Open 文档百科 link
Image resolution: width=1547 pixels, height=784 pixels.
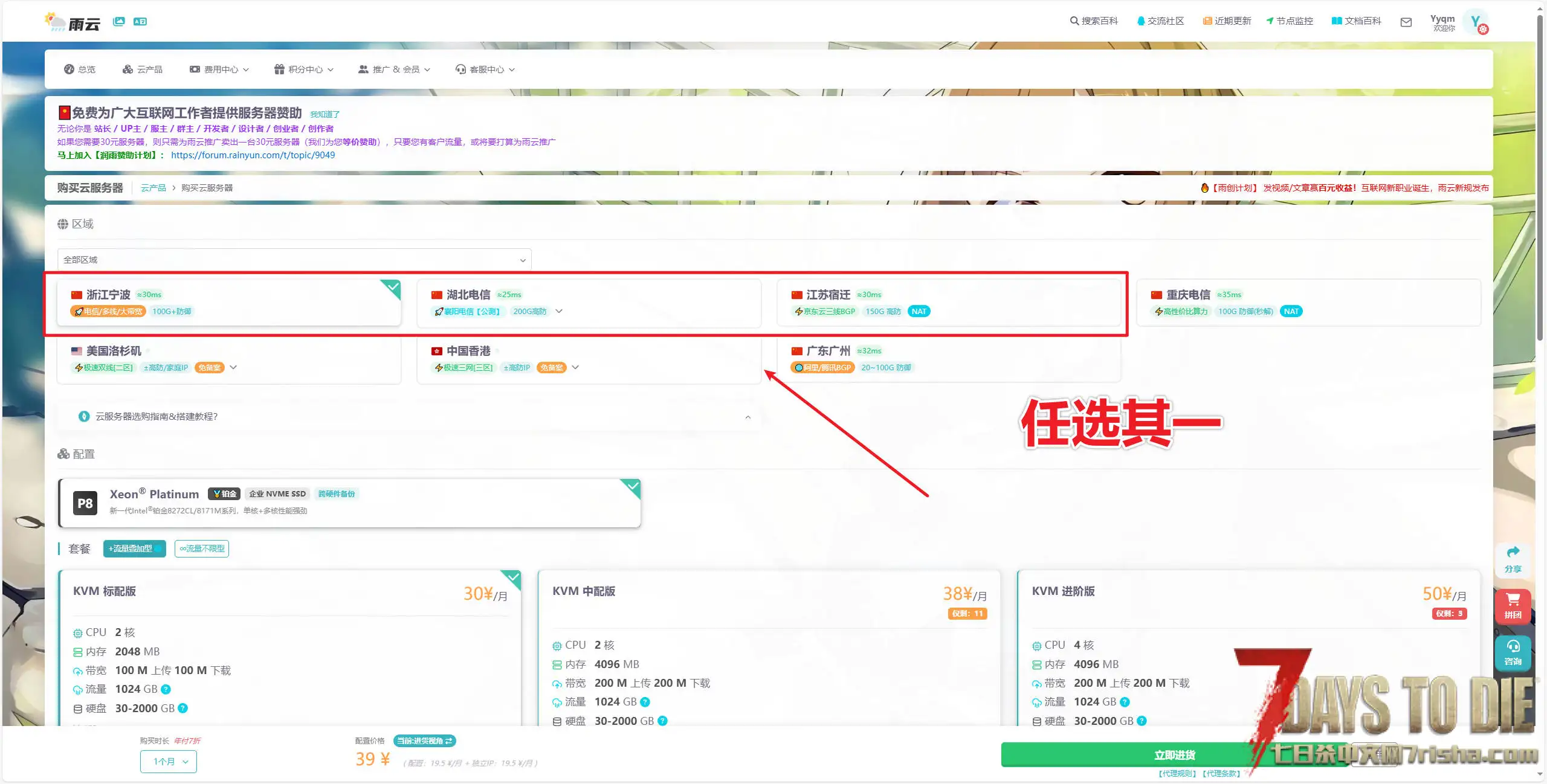pyautogui.click(x=1356, y=21)
